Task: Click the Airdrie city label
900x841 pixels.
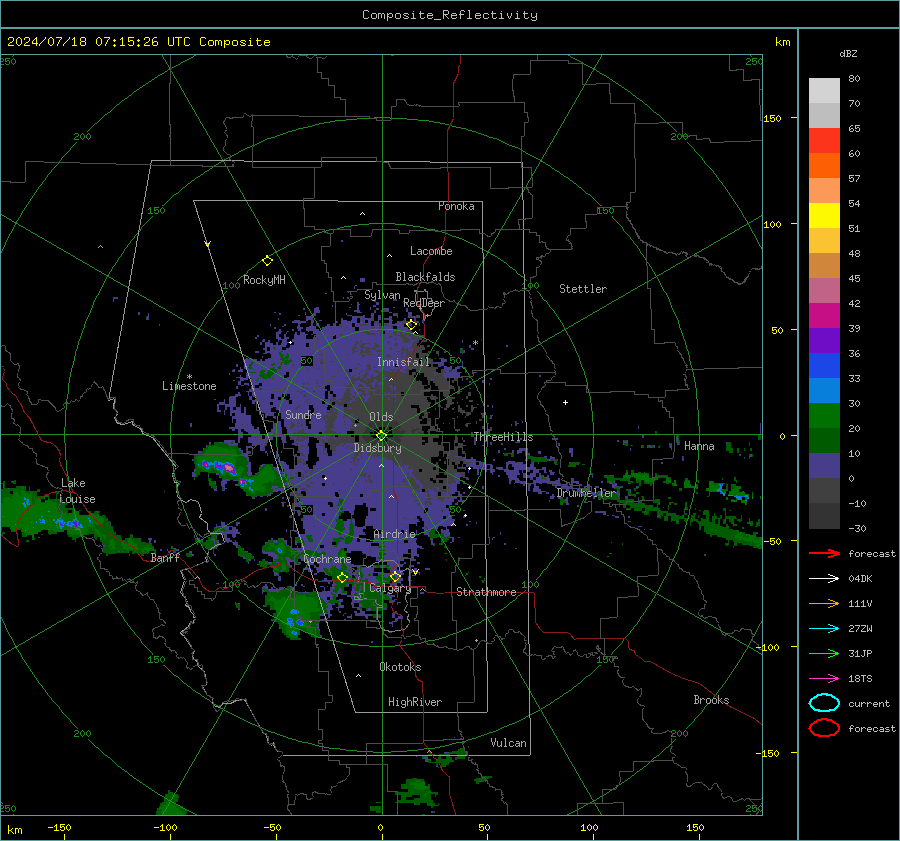Action: pyautogui.click(x=394, y=534)
